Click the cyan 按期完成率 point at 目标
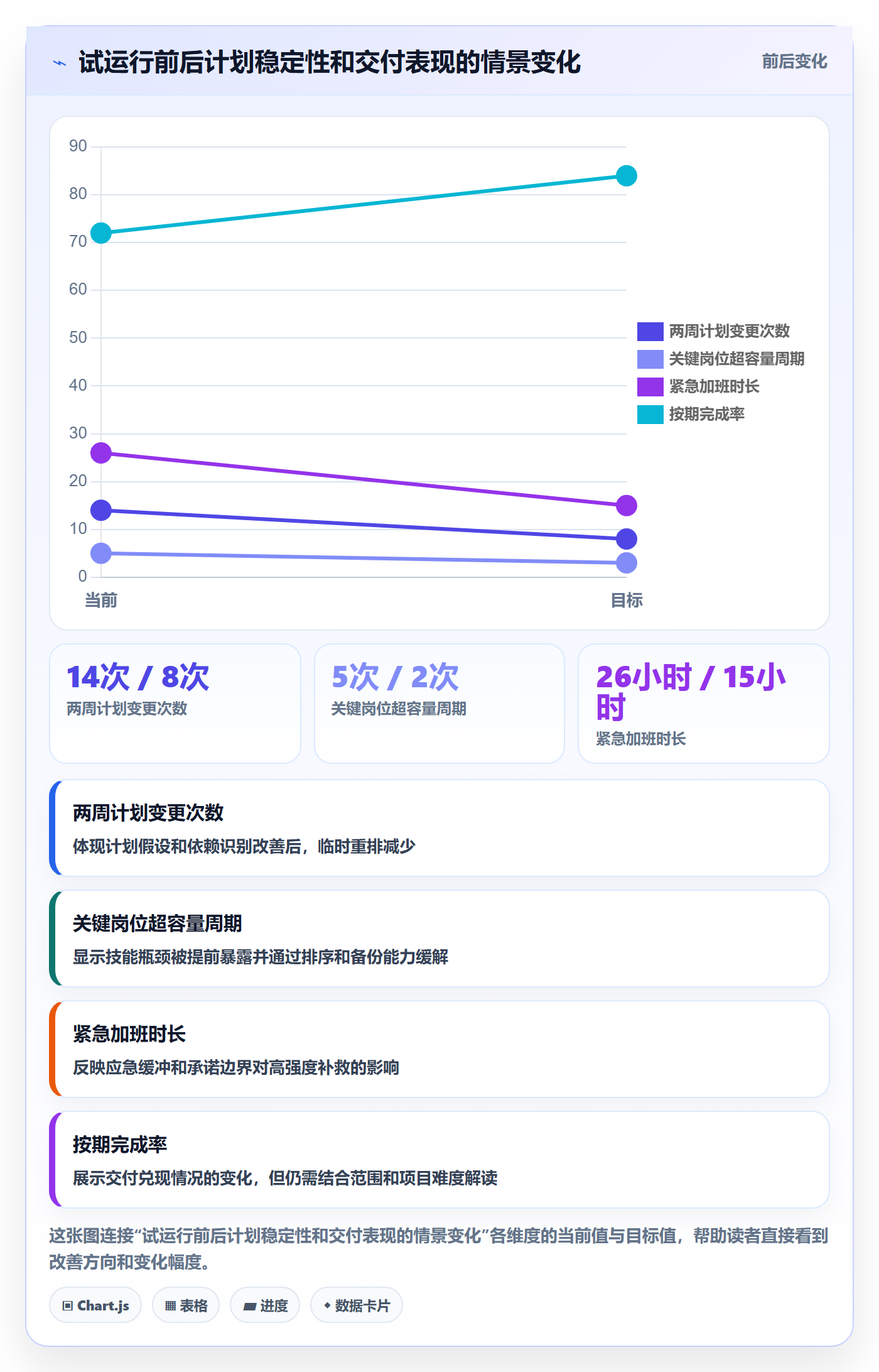 pos(627,176)
